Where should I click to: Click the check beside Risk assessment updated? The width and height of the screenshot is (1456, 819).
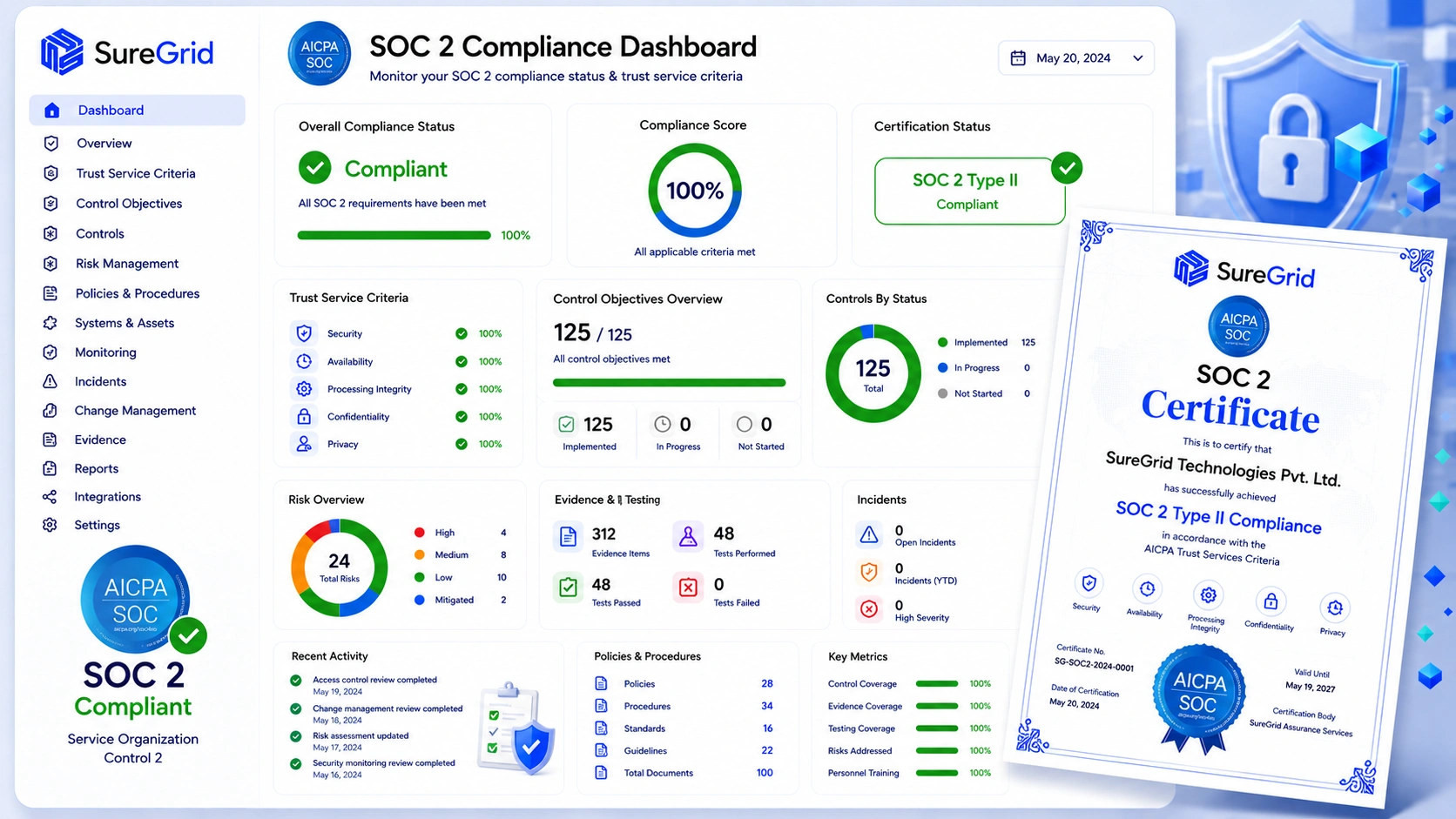coord(296,736)
